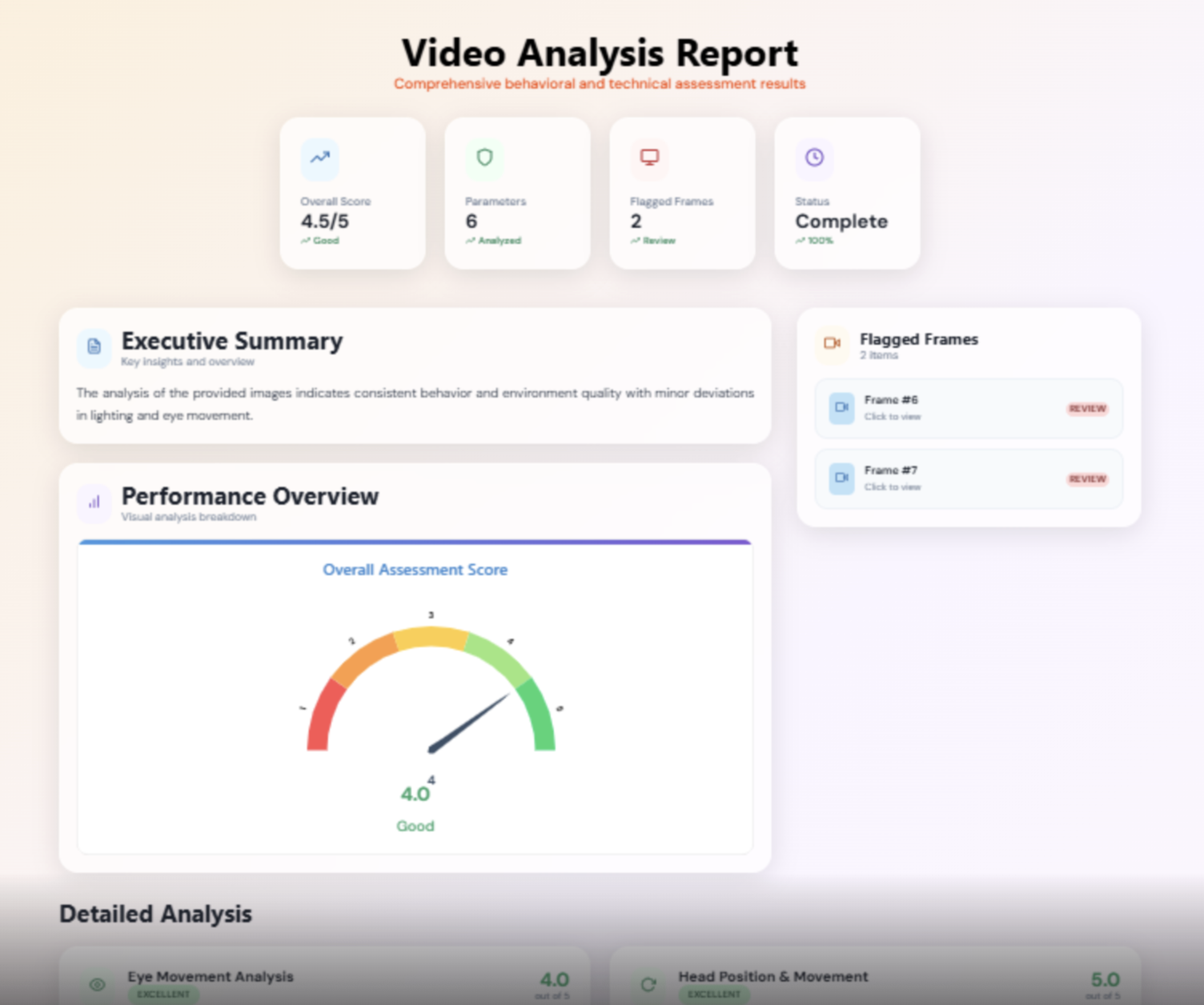Click the Head Position refresh icon
Viewport: 1204px width, 1005px height.
(647, 985)
